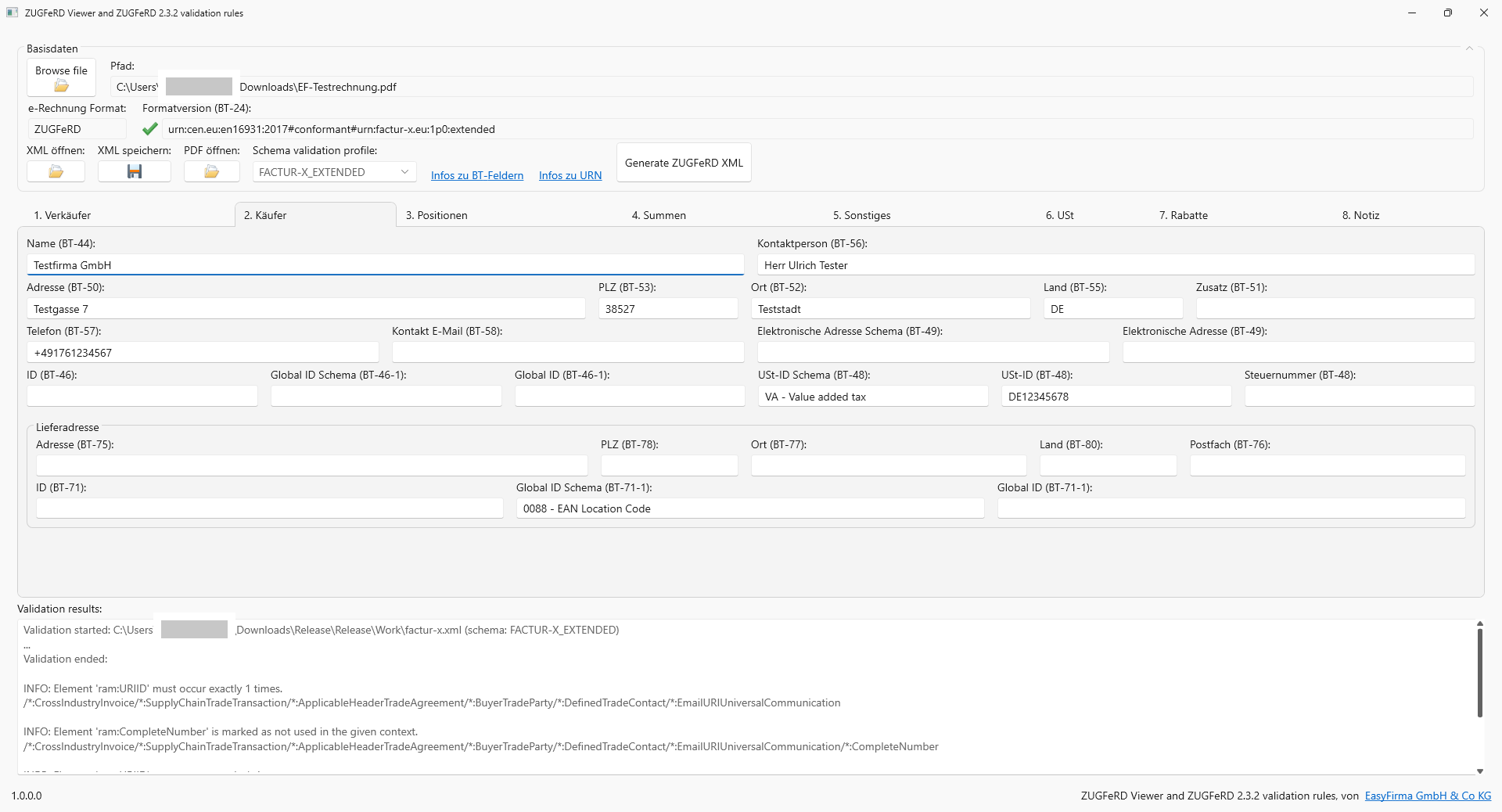This screenshot has height=812, width=1502.
Task: Click the ID (BT-46) input field
Action: 142,397
